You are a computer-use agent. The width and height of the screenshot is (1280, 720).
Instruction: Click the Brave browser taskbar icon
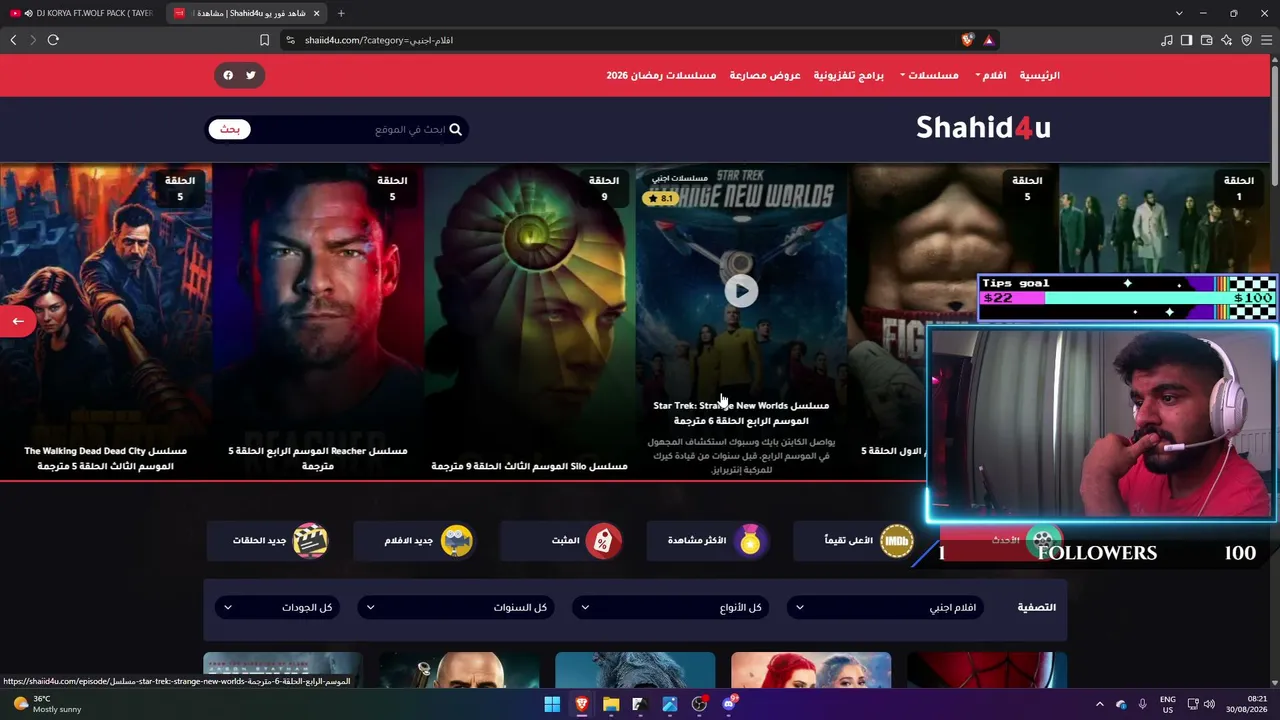tap(581, 704)
